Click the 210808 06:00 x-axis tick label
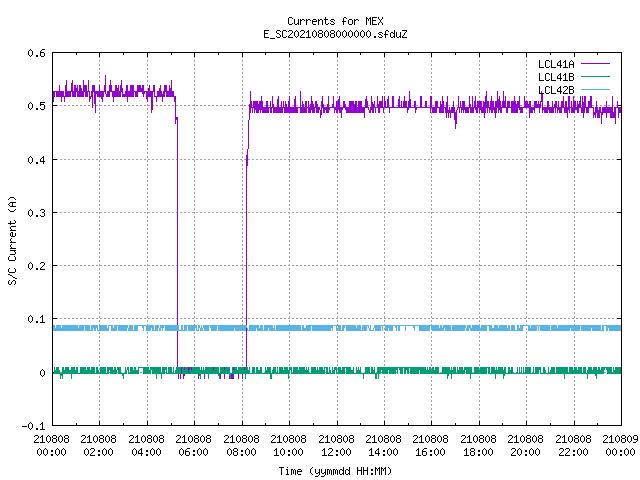Viewport: 640px width, 480px height. [193, 446]
